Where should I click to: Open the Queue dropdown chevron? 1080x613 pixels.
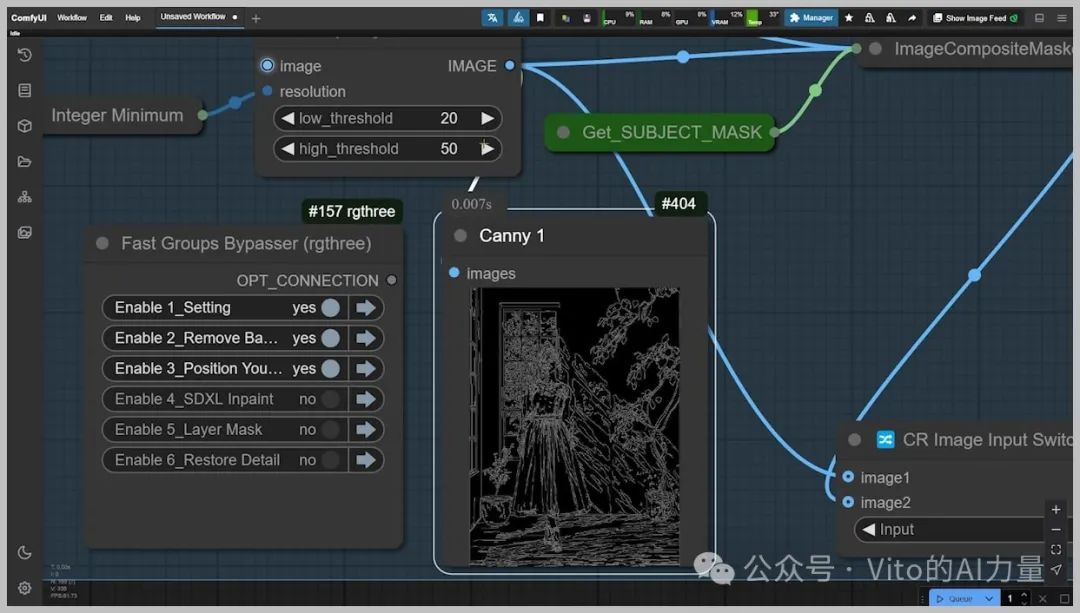(989, 599)
